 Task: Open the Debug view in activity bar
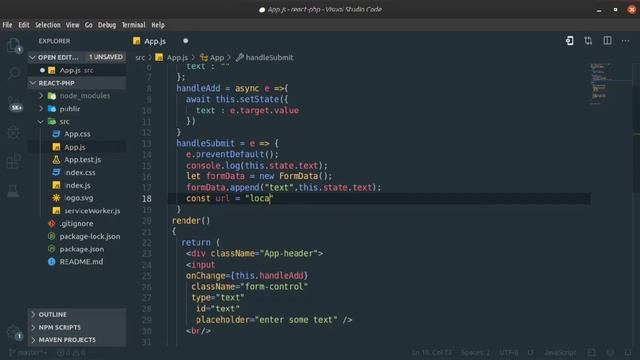[13, 132]
